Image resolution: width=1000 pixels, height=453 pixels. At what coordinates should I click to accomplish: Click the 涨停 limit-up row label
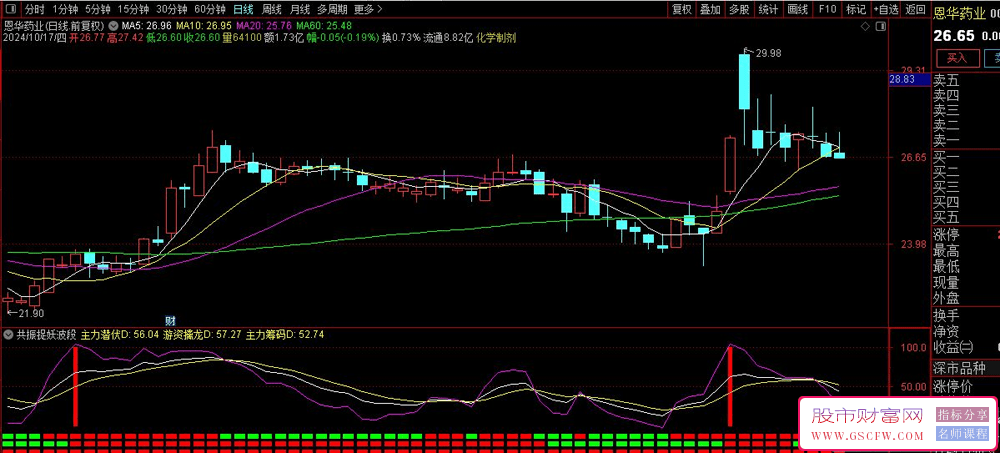pos(946,235)
